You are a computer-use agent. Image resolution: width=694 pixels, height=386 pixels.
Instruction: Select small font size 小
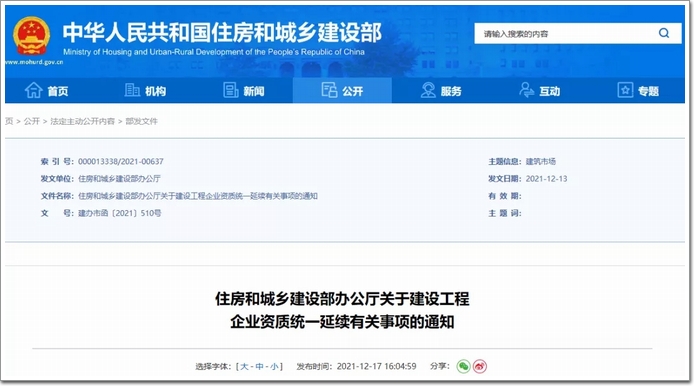274,367
